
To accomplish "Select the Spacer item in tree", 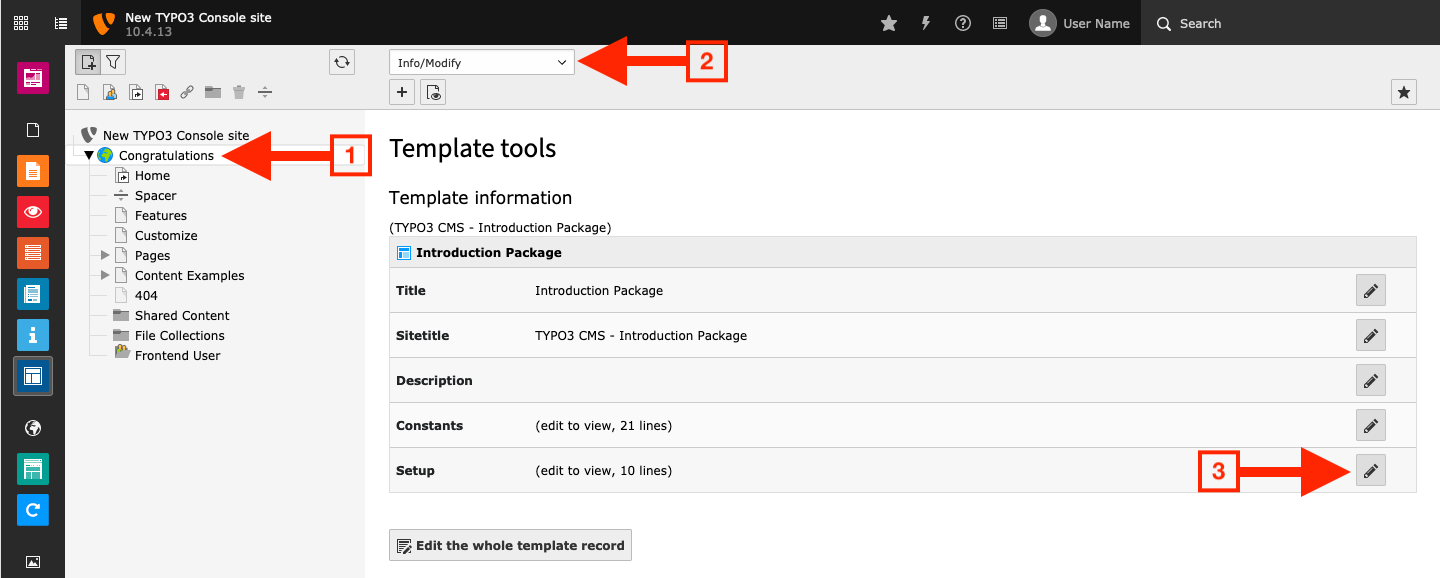I will (x=155, y=195).
